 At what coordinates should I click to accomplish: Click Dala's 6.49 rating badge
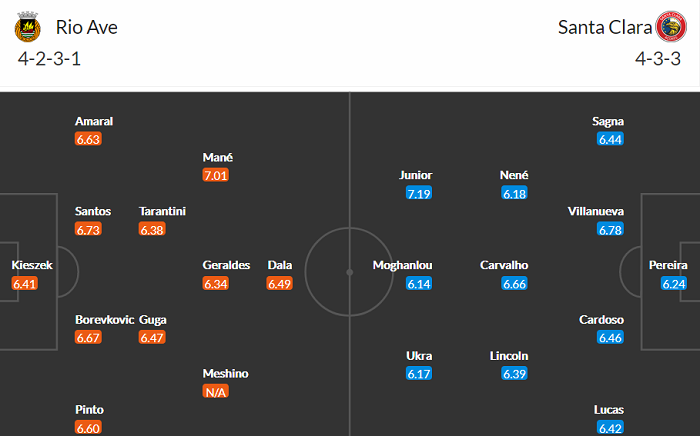tap(280, 284)
